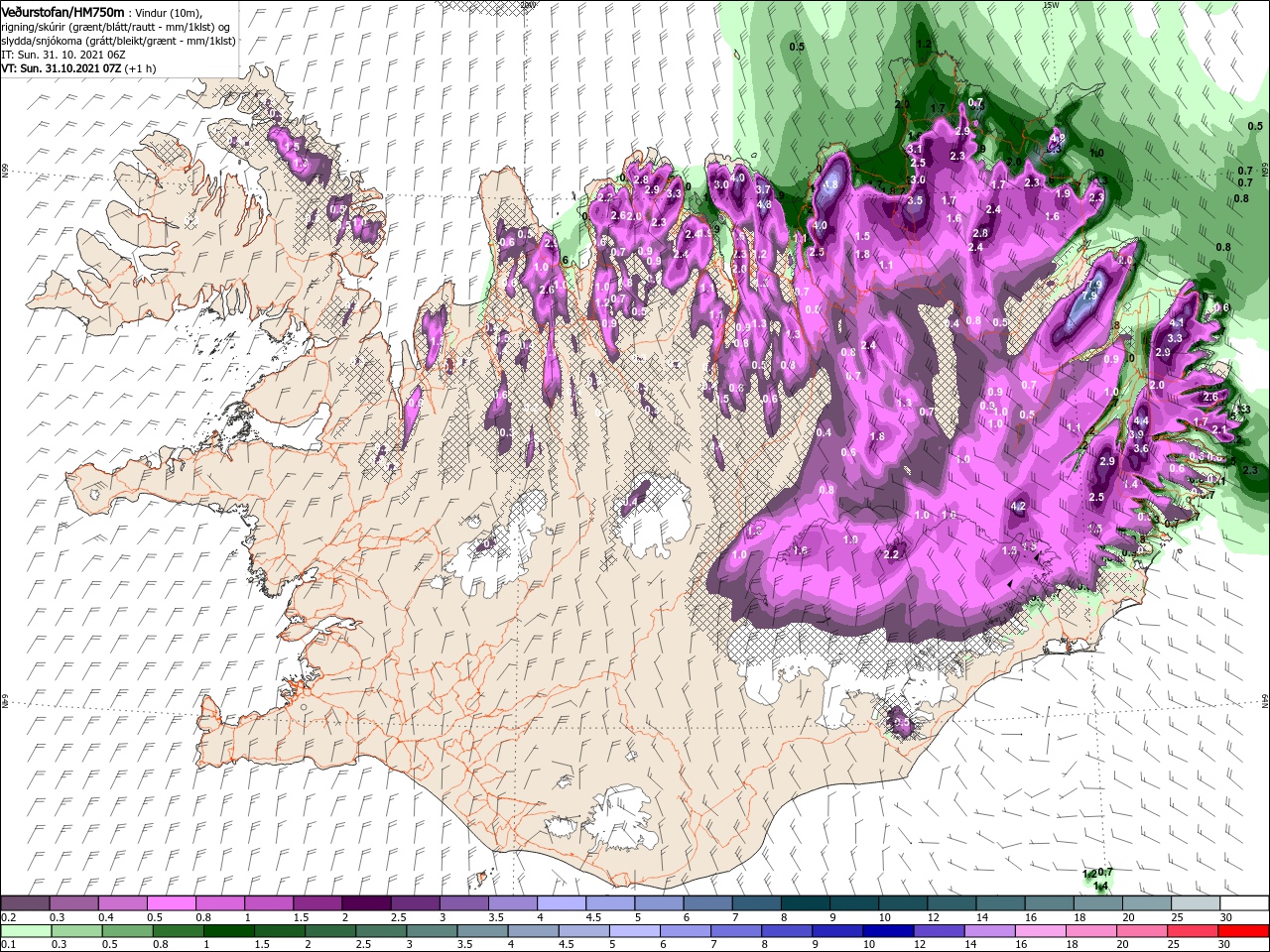Click the light lavender 4 snow legend swatch
1270x952 pixels.
(562, 902)
